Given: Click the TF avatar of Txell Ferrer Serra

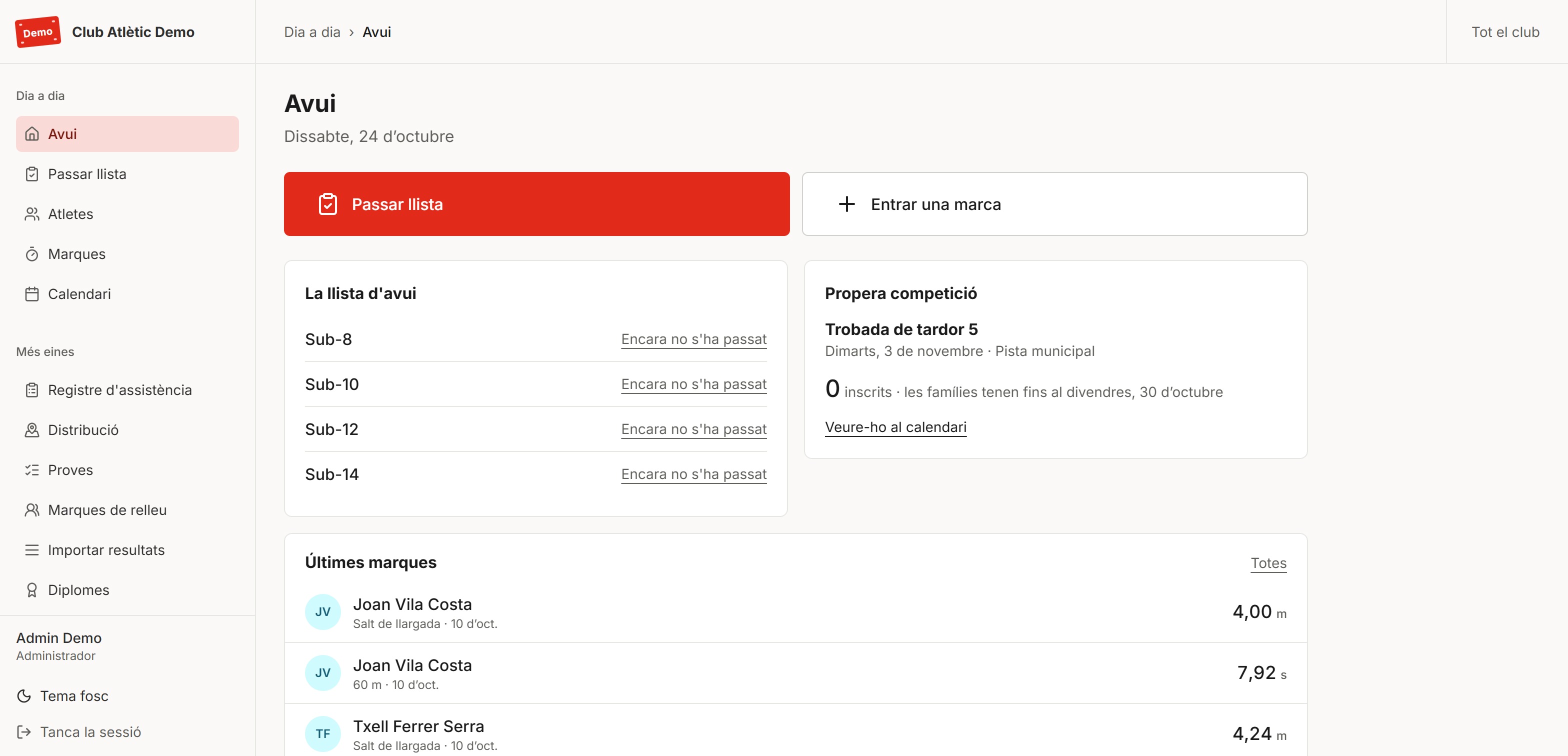Looking at the screenshot, I should pos(322,733).
